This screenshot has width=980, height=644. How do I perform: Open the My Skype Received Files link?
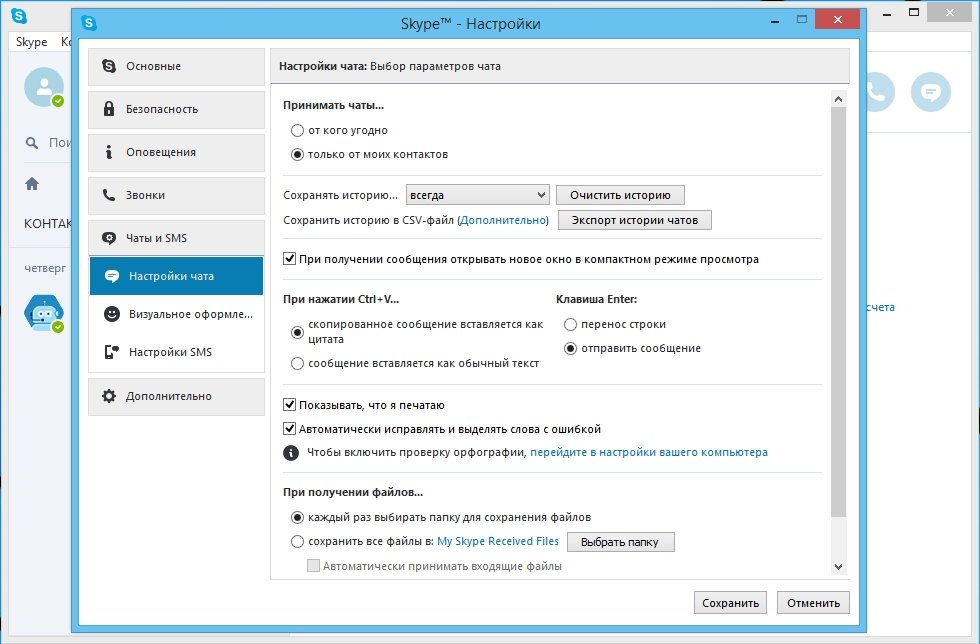(x=498, y=541)
